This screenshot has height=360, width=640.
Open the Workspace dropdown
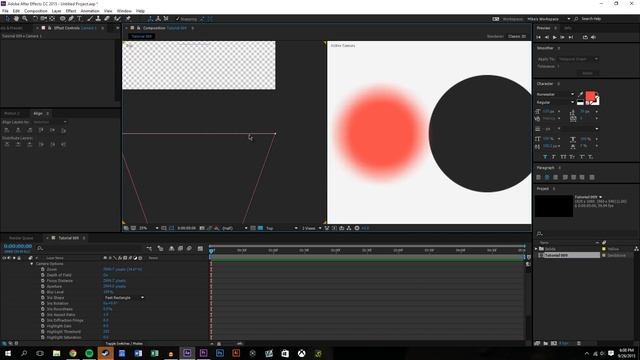[549, 19]
